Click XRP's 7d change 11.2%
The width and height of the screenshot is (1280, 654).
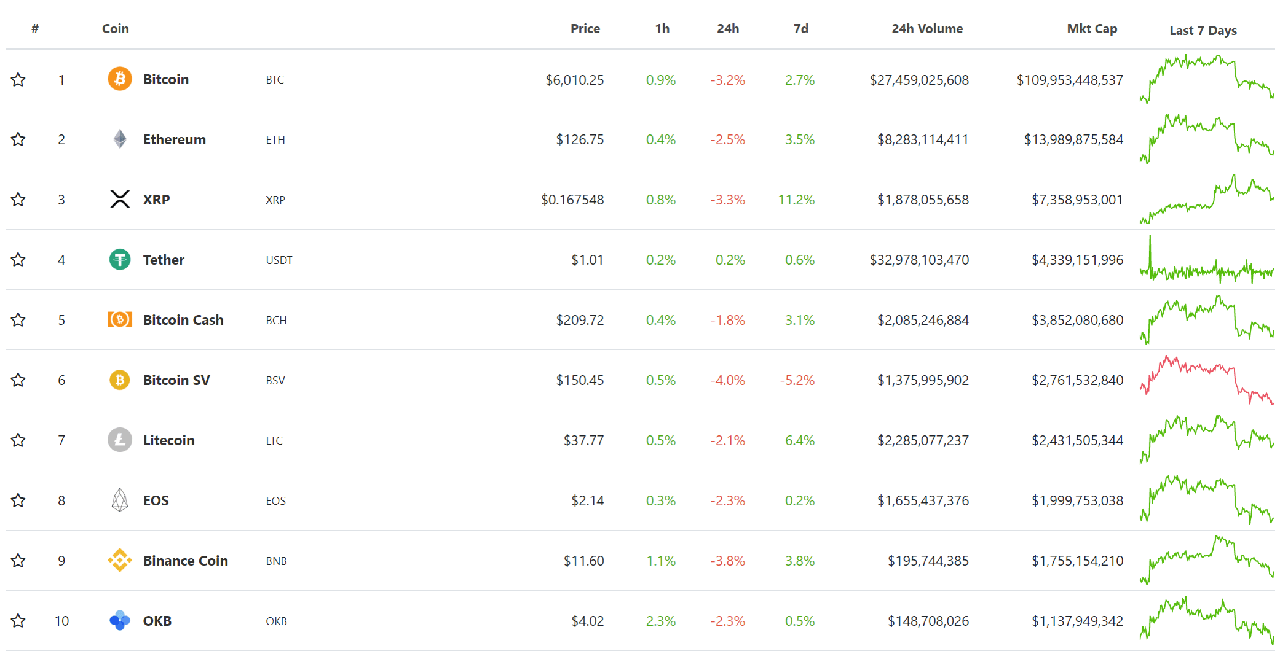[796, 200]
